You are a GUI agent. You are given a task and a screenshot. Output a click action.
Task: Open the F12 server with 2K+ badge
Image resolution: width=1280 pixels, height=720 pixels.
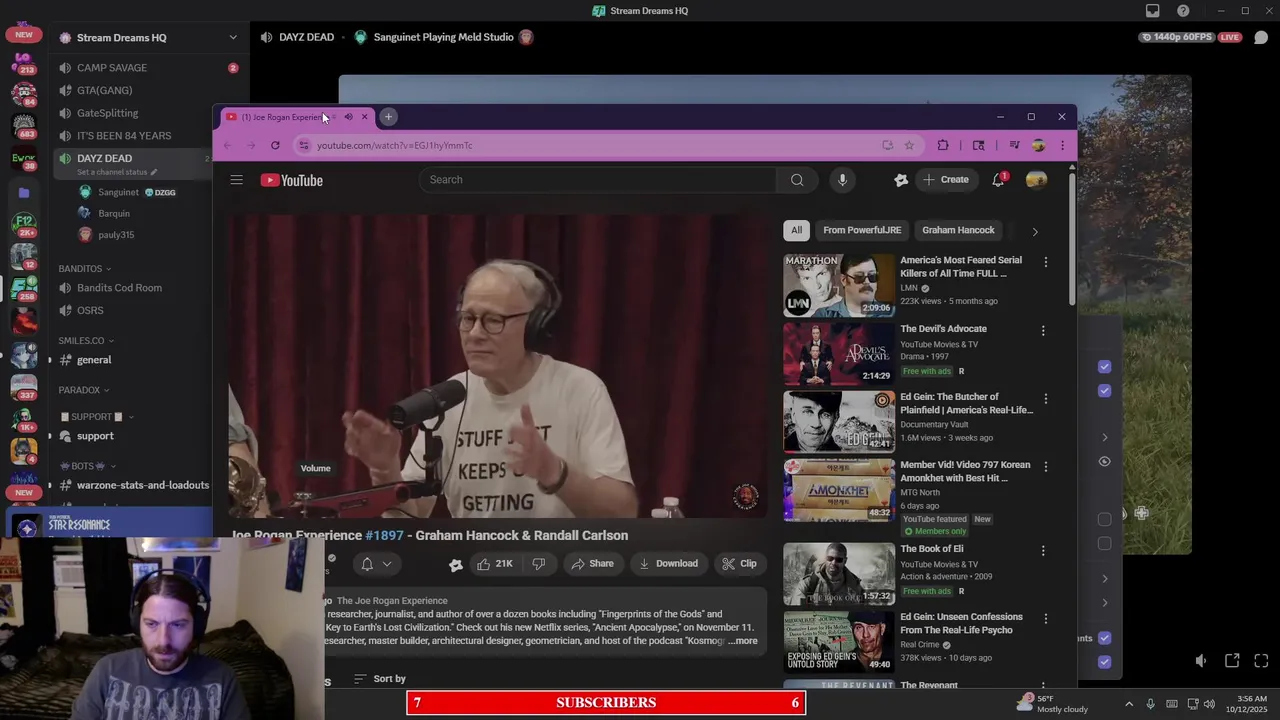point(24,225)
